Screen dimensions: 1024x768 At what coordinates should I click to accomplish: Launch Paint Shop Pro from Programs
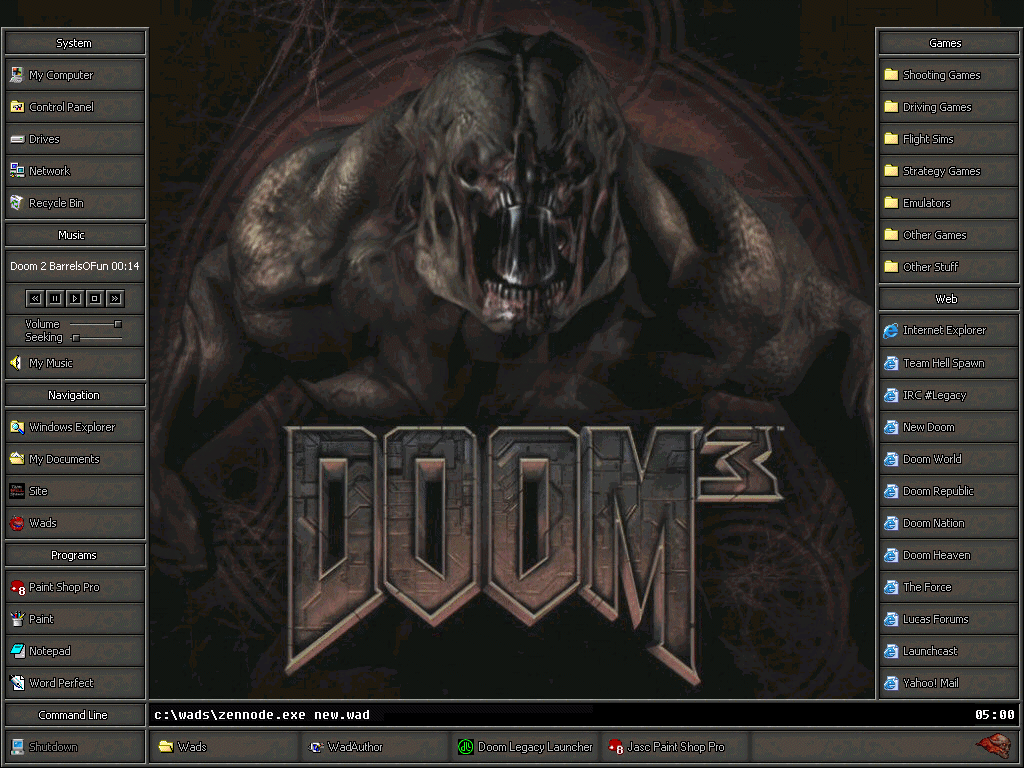75,587
